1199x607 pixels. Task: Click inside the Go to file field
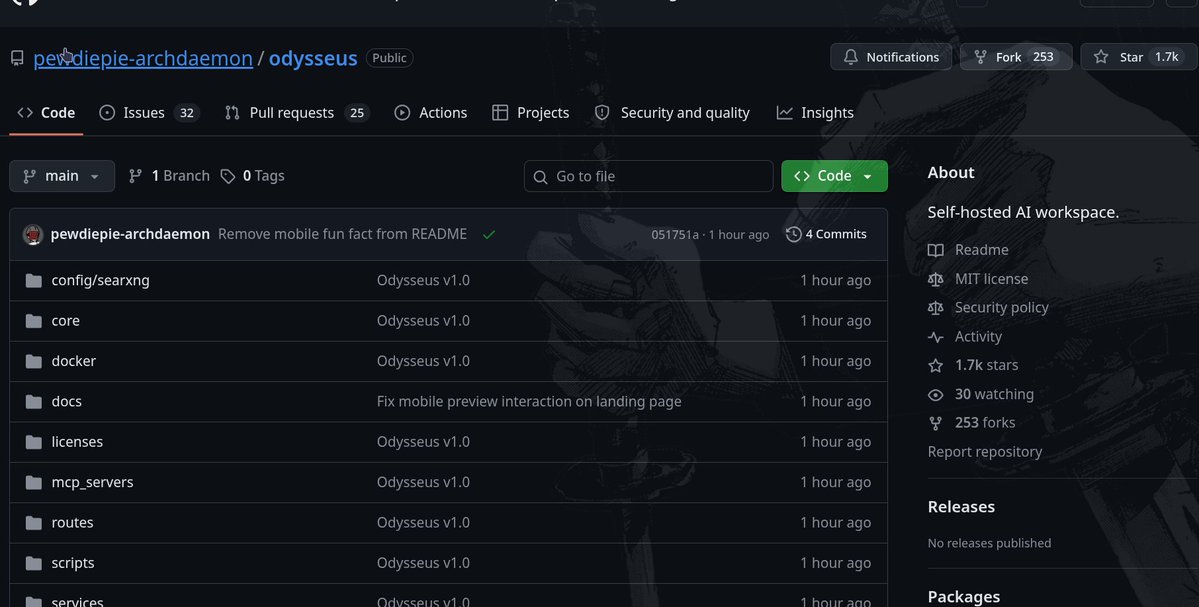648,177
